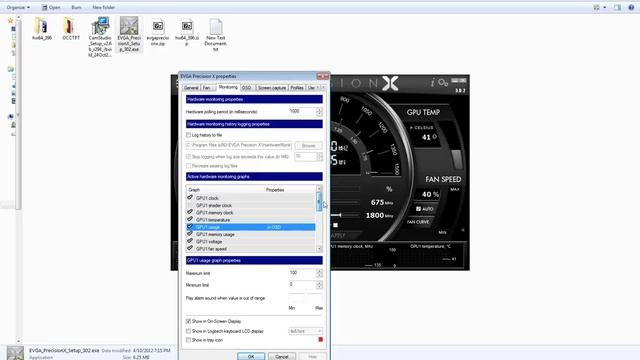Toggle GPU1 memory usage graph checkmark
Viewport: 640px width, 360px height.
190,234
